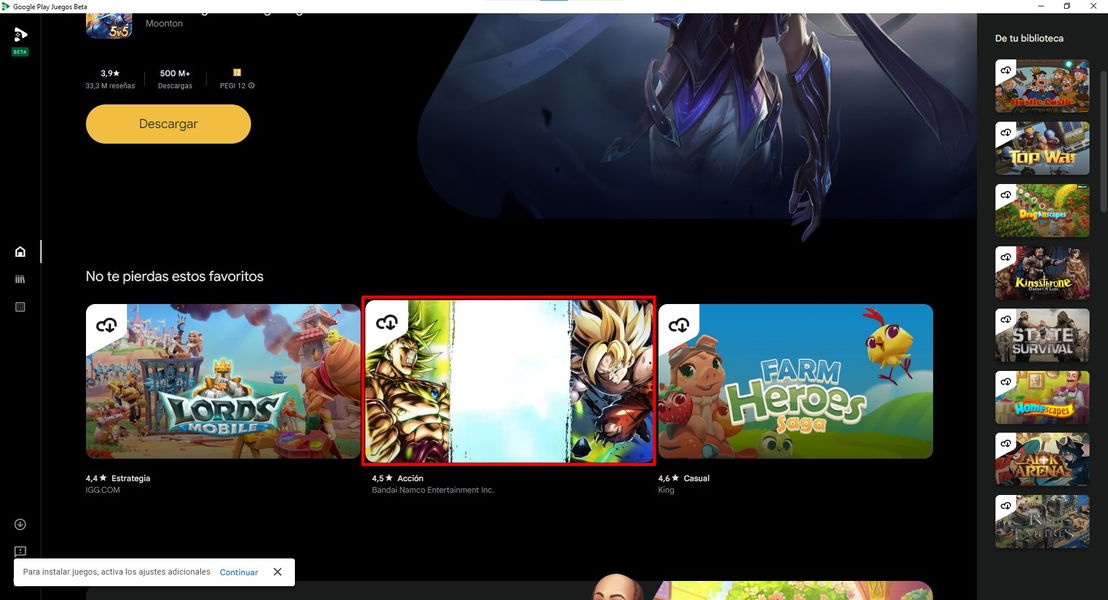The width and height of the screenshot is (1108, 600).
Task: Click the cloud download icon on AFK Arena
Action: click(1006, 444)
